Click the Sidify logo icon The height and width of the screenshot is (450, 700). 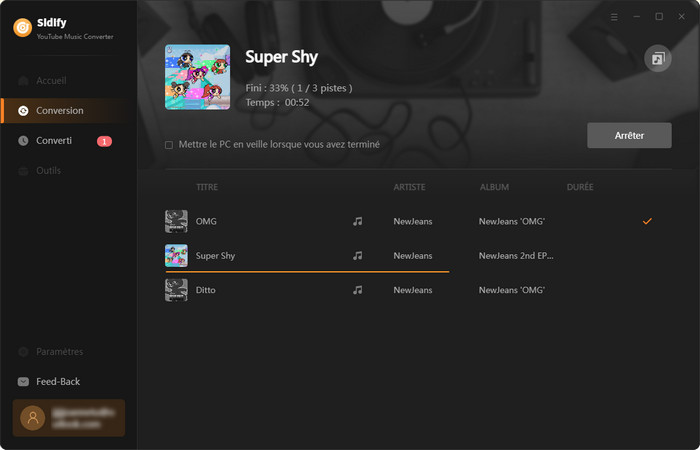pos(21,27)
